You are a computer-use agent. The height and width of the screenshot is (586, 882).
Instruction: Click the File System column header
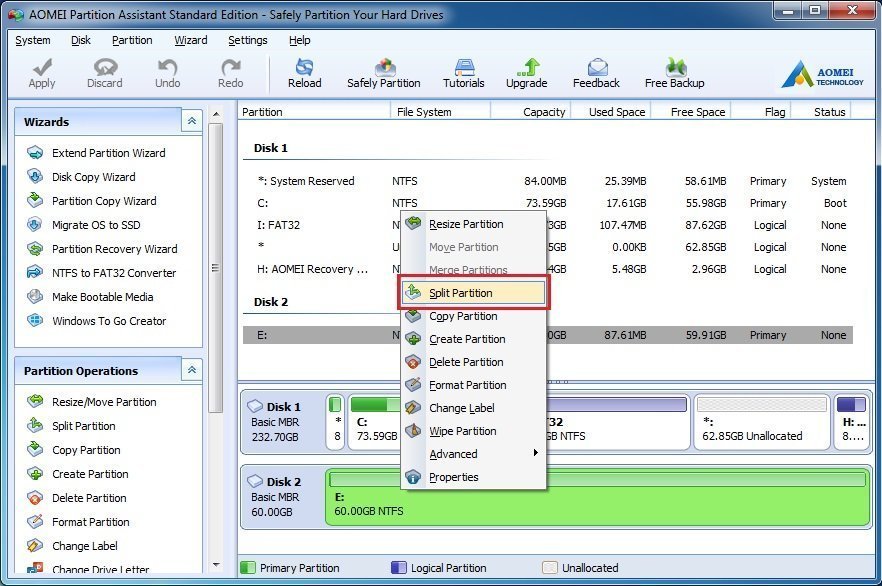[x=441, y=112]
